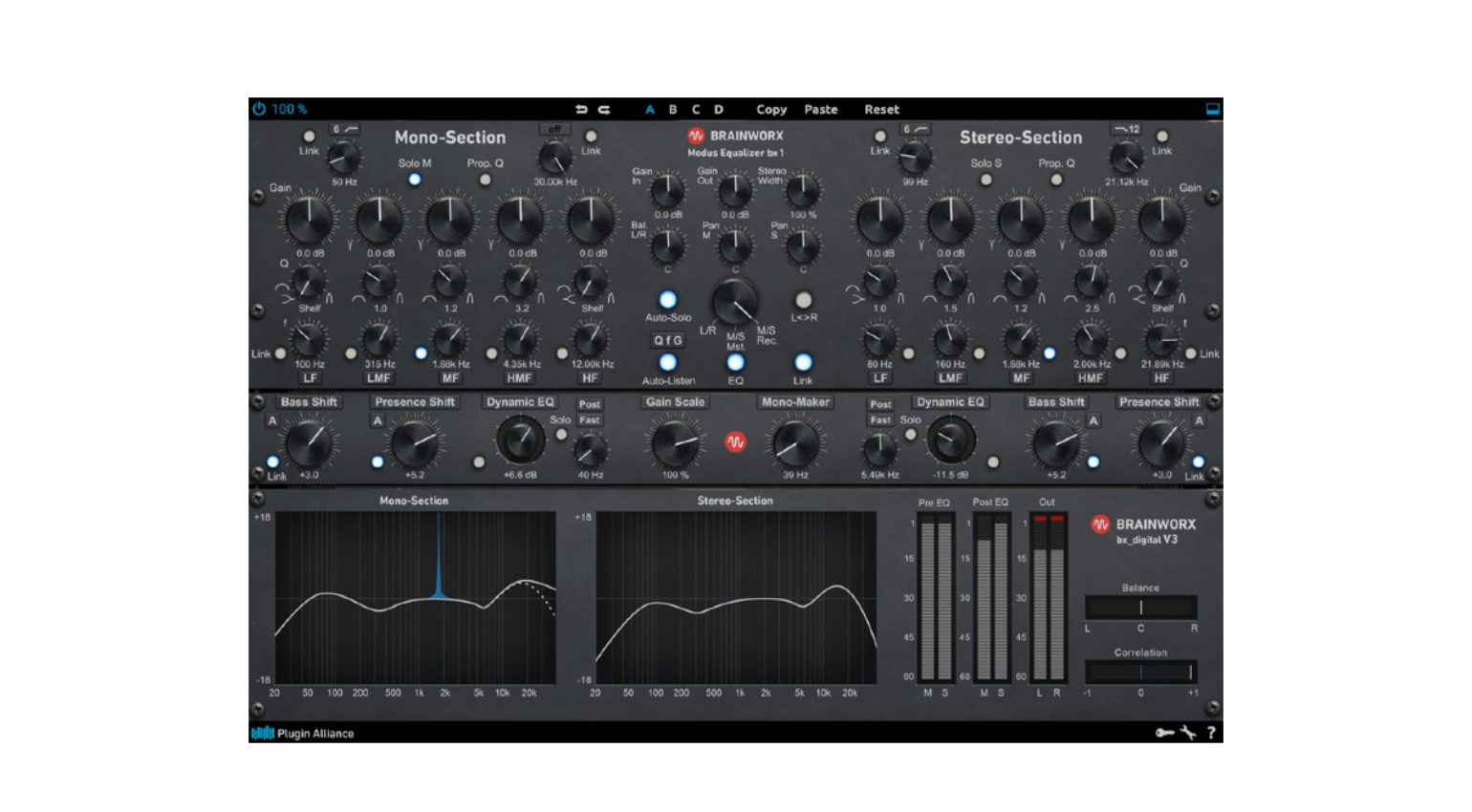Image resolution: width=1472 pixels, height=812 pixels.
Task: Click the Mono-Maker knob
Action: pos(795,442)
